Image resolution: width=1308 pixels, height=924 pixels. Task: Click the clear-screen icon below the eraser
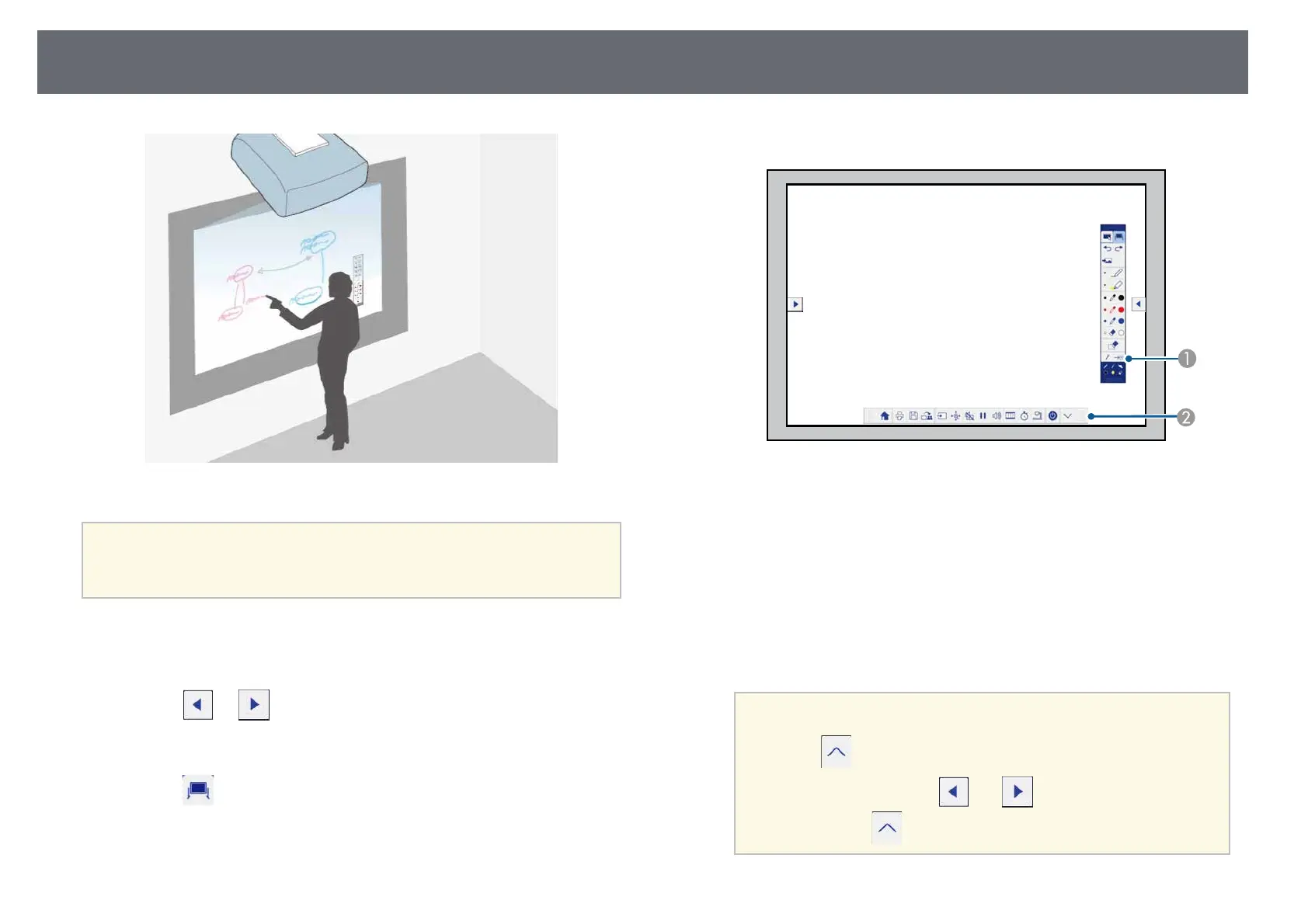click(x=1113, y=345)
